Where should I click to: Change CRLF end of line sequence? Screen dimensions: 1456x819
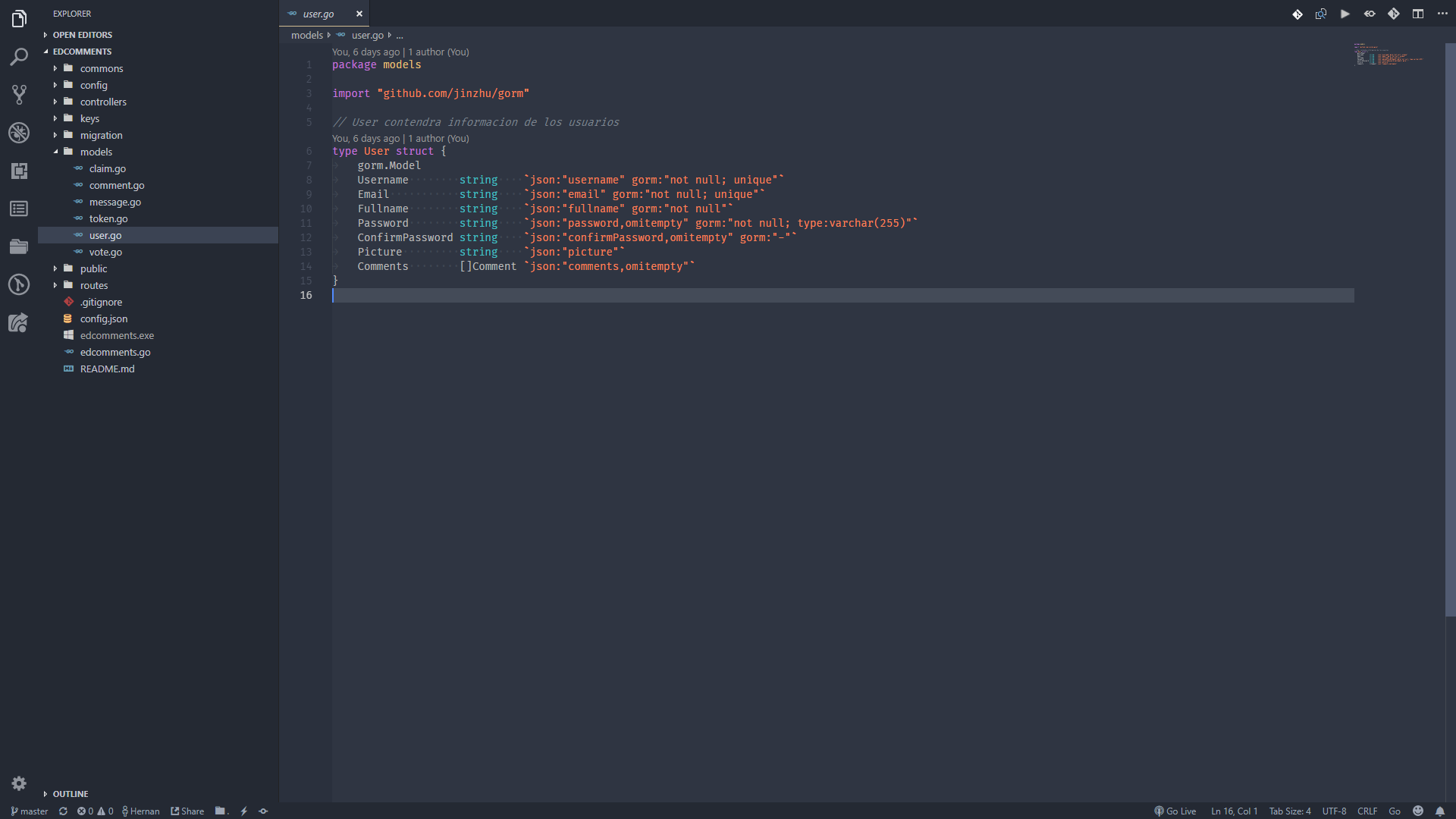point(1367,811)
